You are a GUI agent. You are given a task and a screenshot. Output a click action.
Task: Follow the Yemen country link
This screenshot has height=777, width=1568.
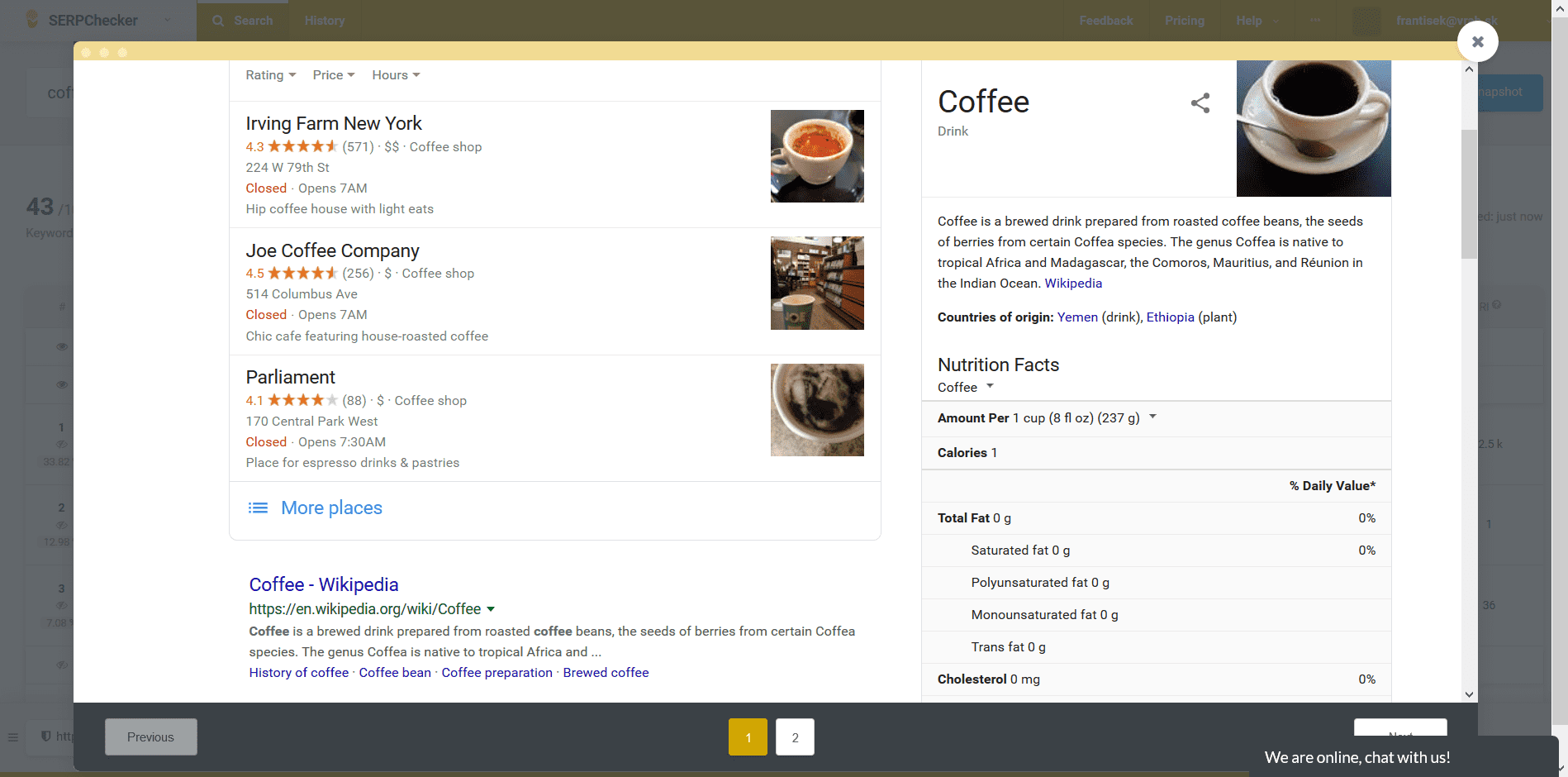tap(1077, 317)
